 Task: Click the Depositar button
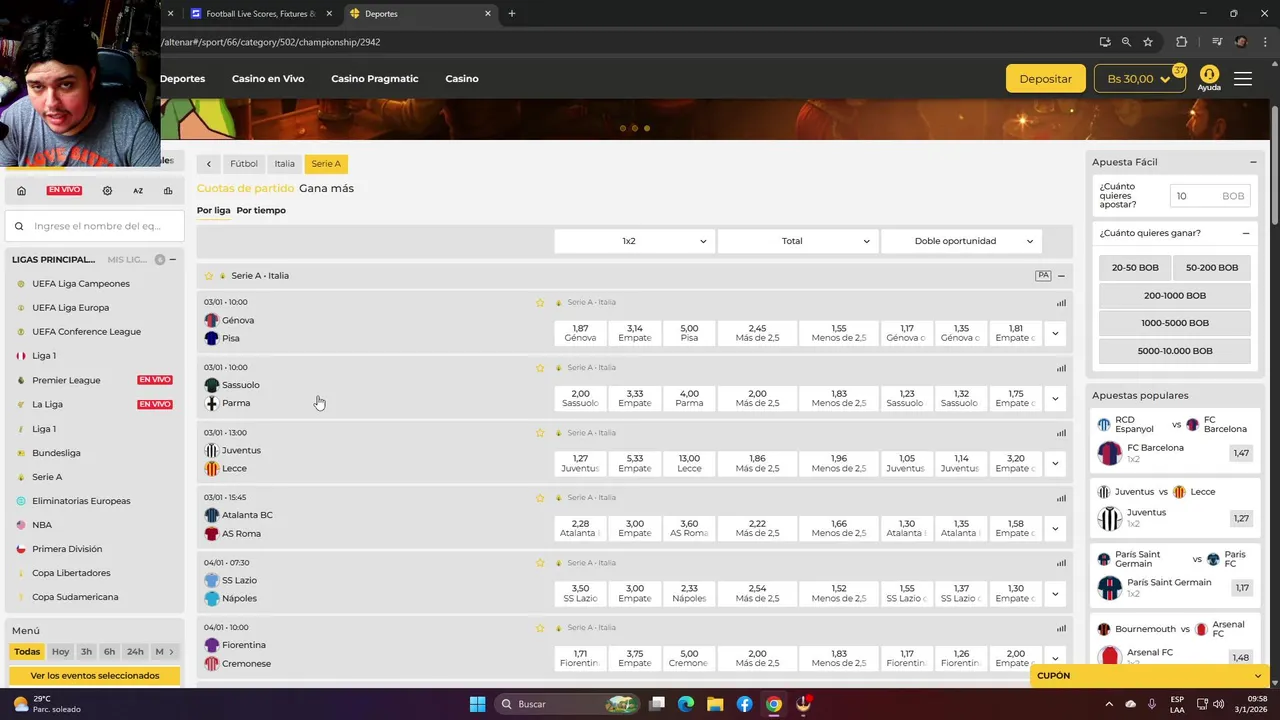[1045, 79]
